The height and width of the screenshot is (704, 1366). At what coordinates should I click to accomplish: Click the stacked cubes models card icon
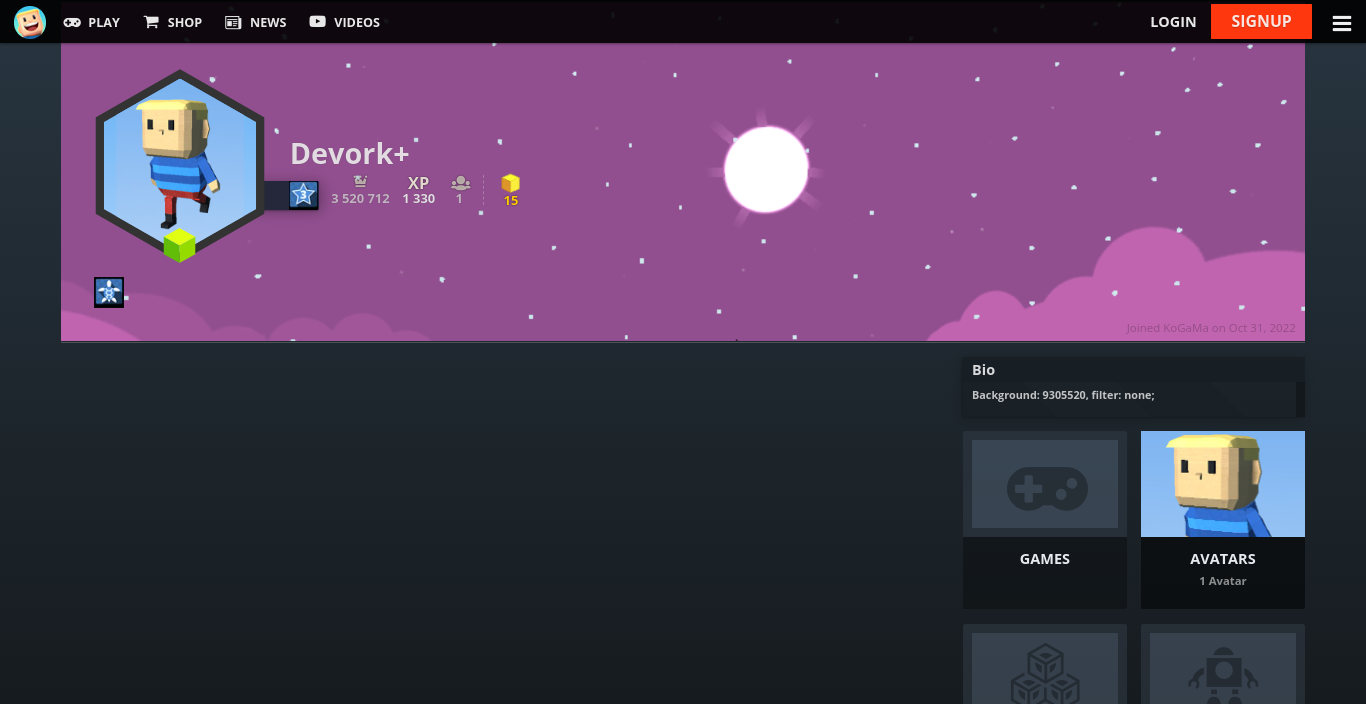[x=1045, y=673]
